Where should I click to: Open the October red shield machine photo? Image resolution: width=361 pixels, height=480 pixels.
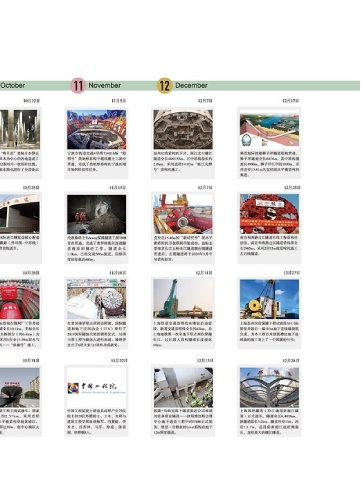[20, 299]
